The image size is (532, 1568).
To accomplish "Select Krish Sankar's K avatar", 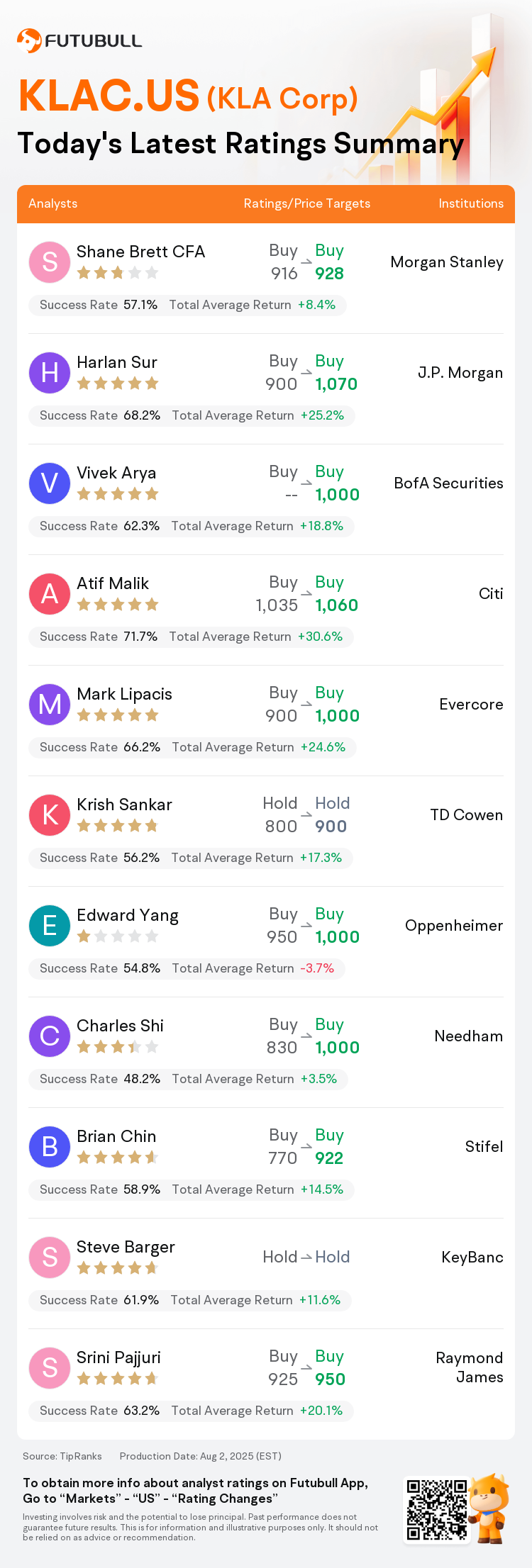I will pos(50,815).
